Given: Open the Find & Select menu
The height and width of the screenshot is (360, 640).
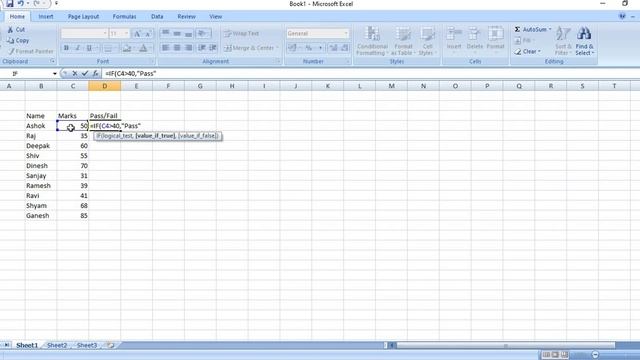Looking at the screenshot, I should click(x=584, y=41).
